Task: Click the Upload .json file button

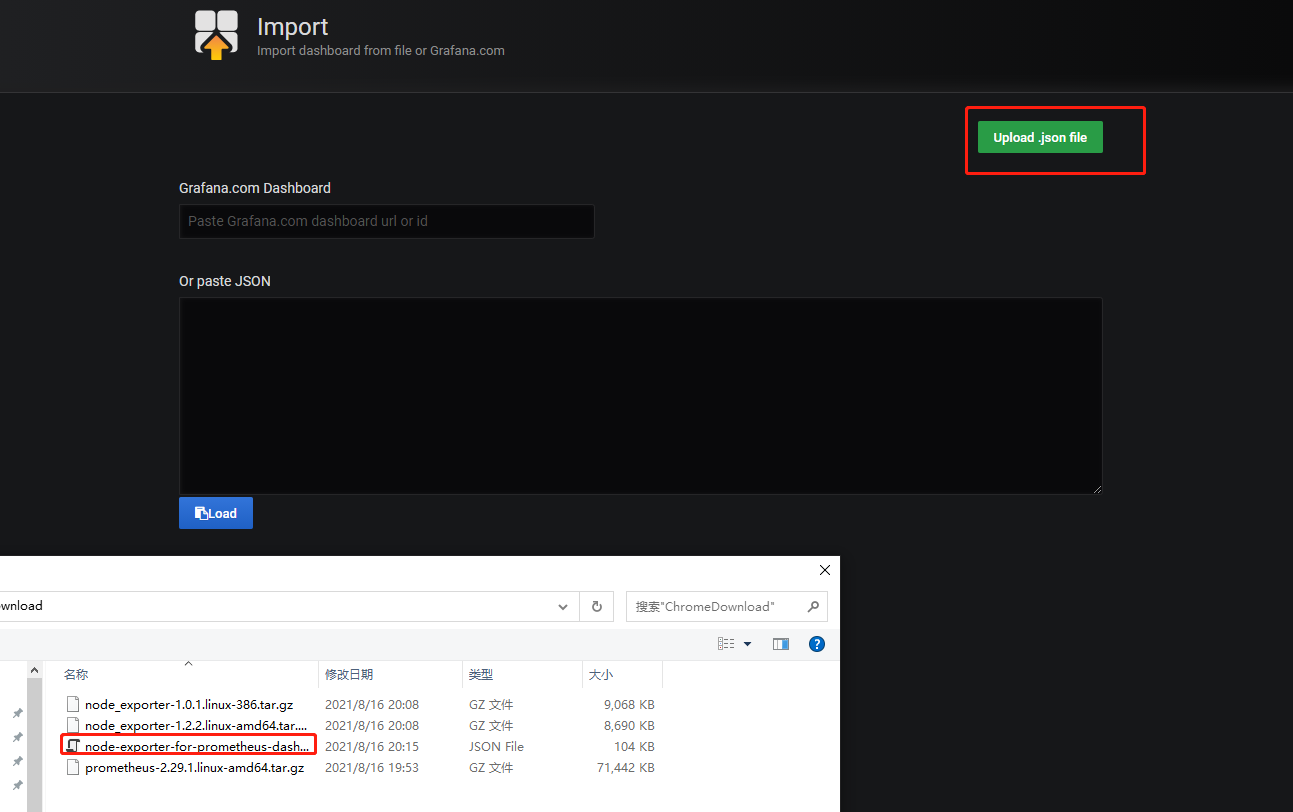Action: [1040, 137]
